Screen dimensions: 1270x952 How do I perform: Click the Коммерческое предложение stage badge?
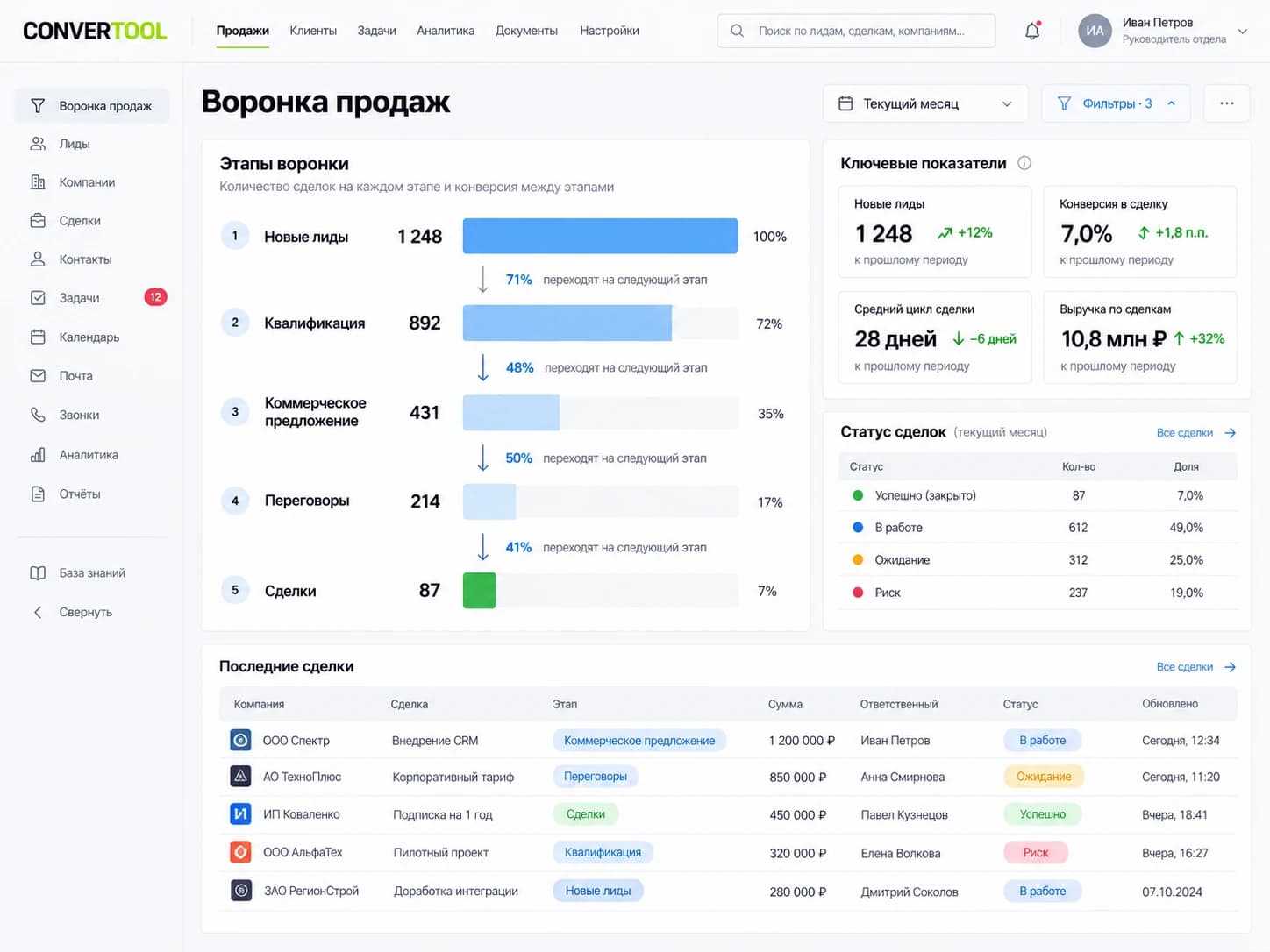coord(639,741)
